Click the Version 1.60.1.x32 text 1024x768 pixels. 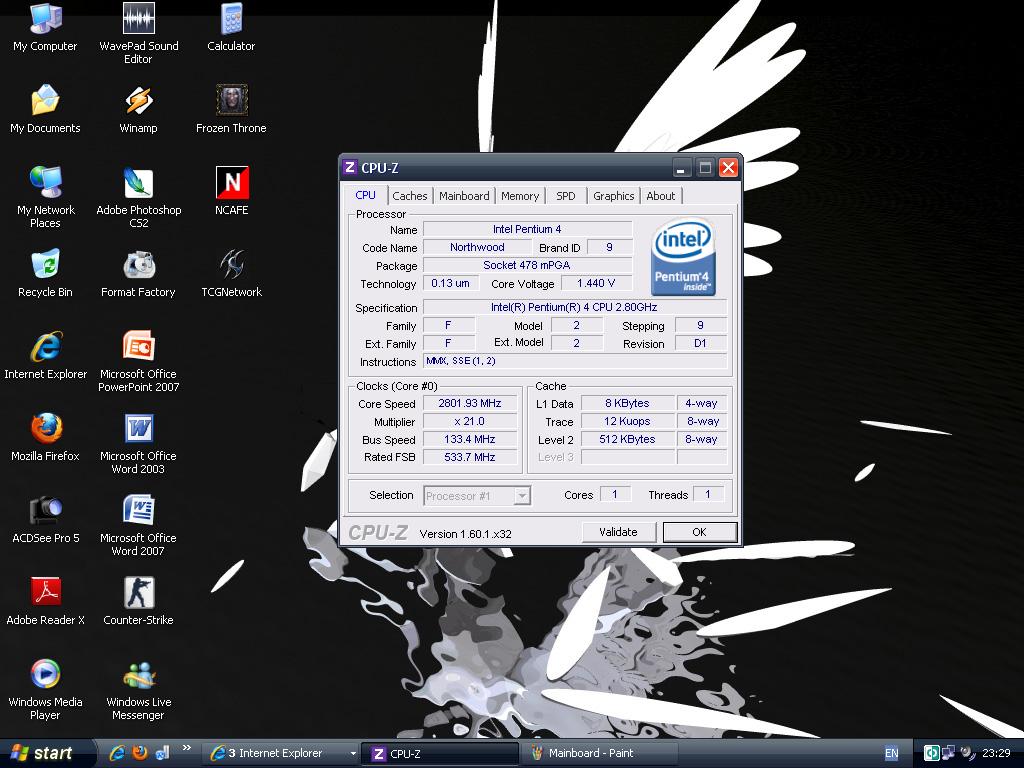click(x=466, y=534)
